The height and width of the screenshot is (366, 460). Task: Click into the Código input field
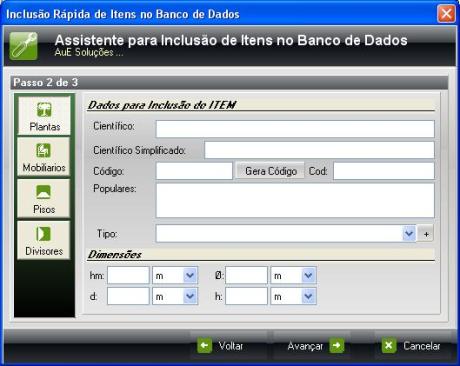[194, 171]
